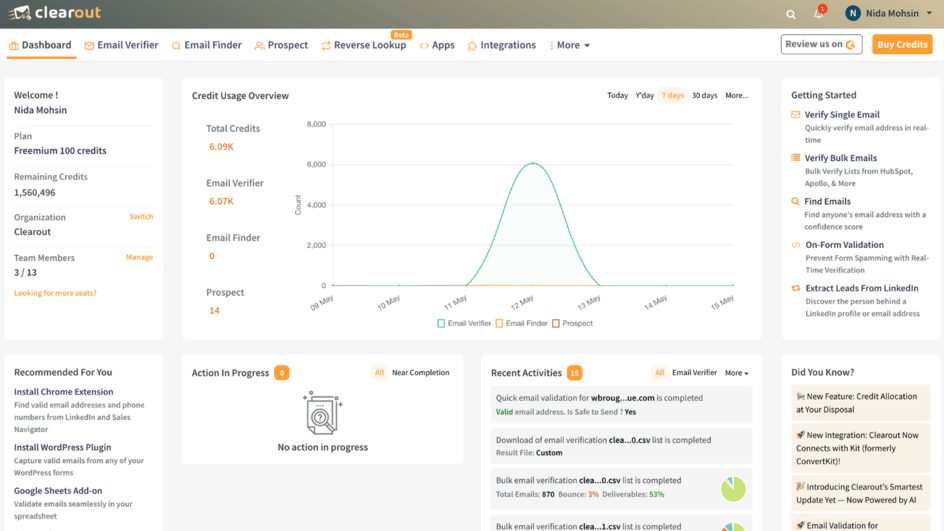The width and height of the screenshot is (944, 531).
Task: Click the Review us on button
Action: point(821,44)
